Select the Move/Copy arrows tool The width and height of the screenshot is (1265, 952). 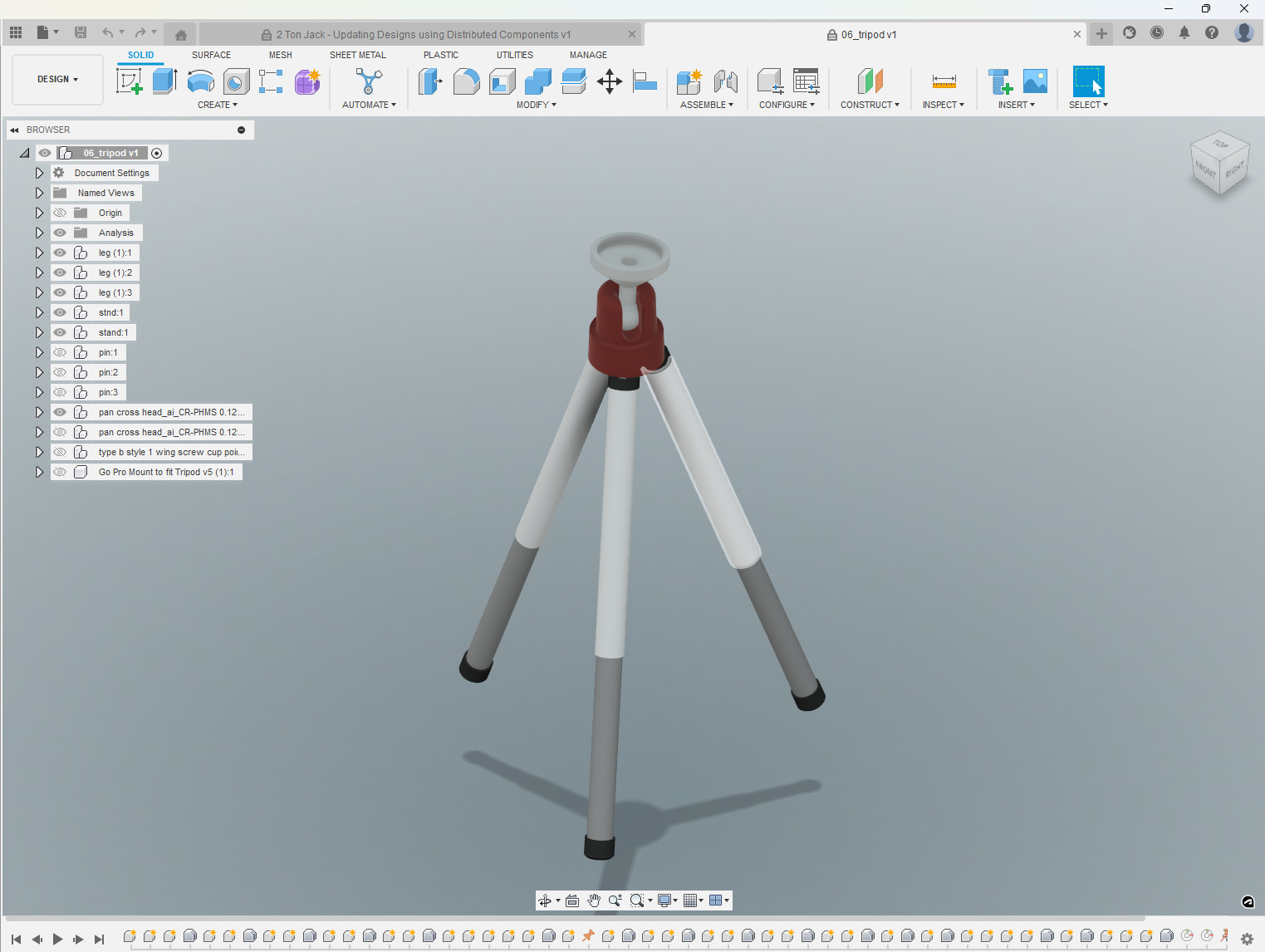609,81
